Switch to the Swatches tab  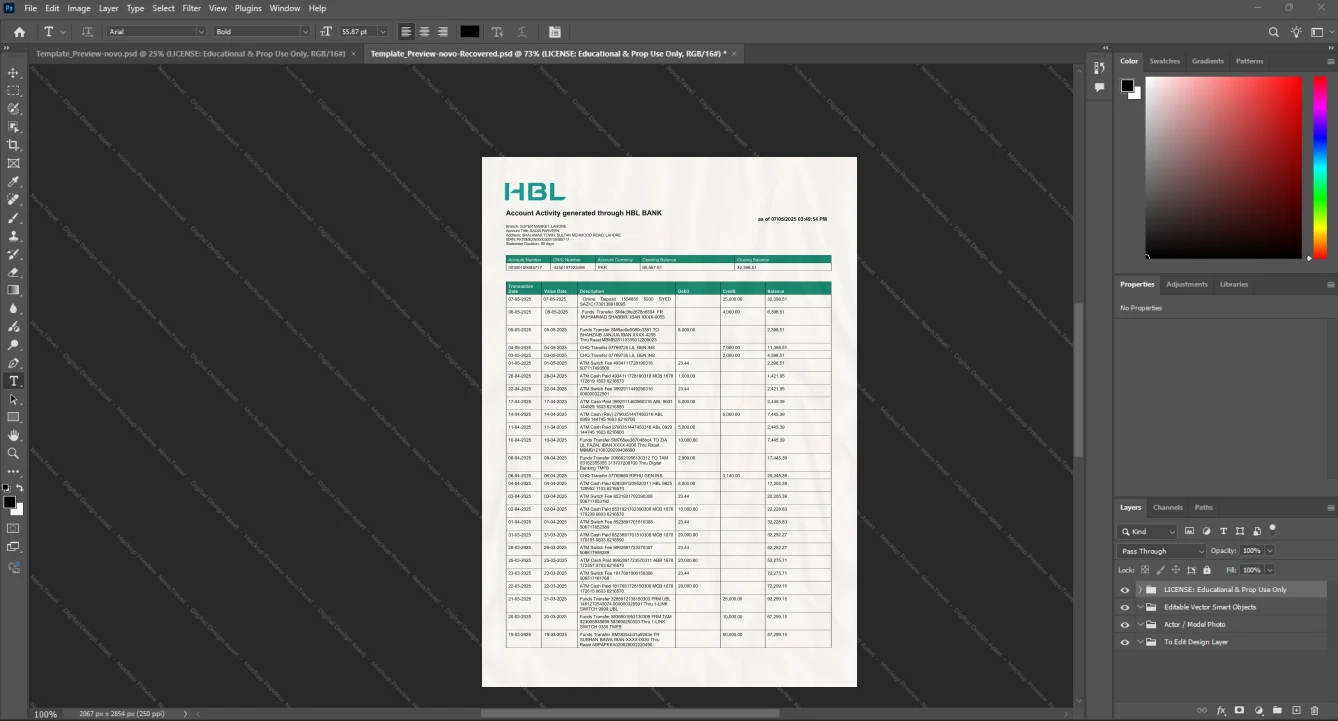pos(1165,61)
